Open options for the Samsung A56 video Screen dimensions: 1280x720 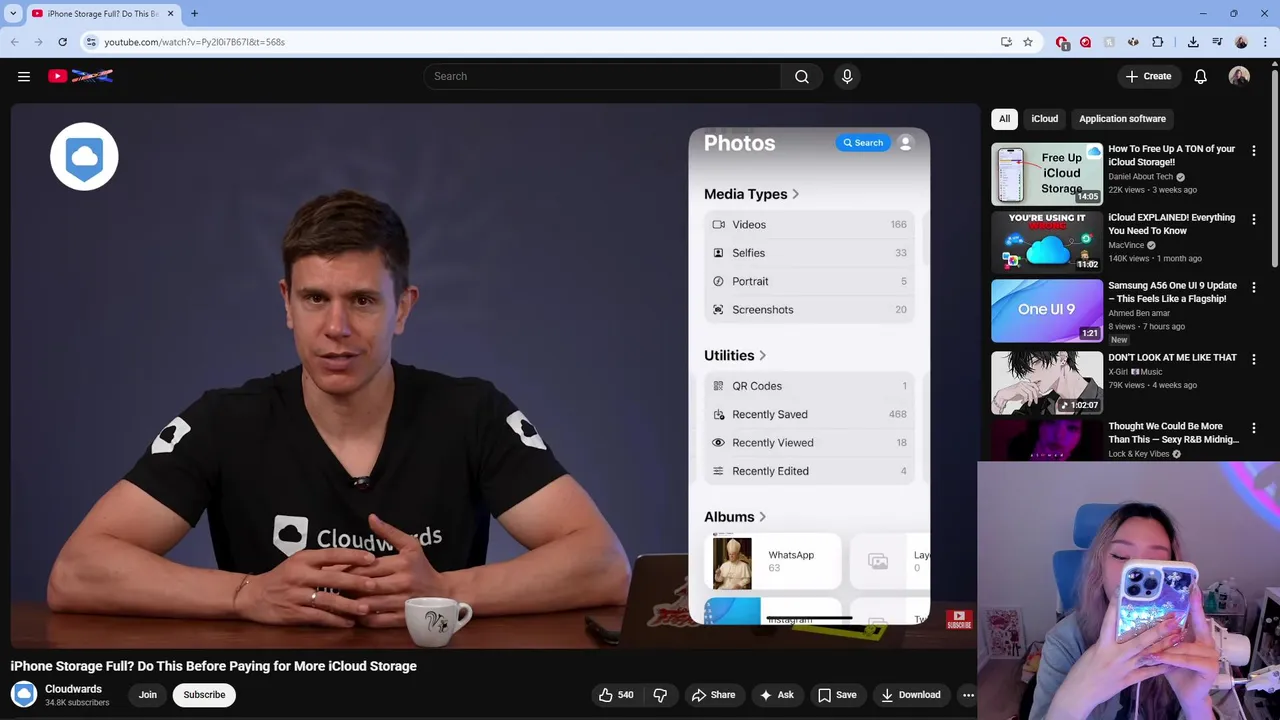(x=1254, y=288)
